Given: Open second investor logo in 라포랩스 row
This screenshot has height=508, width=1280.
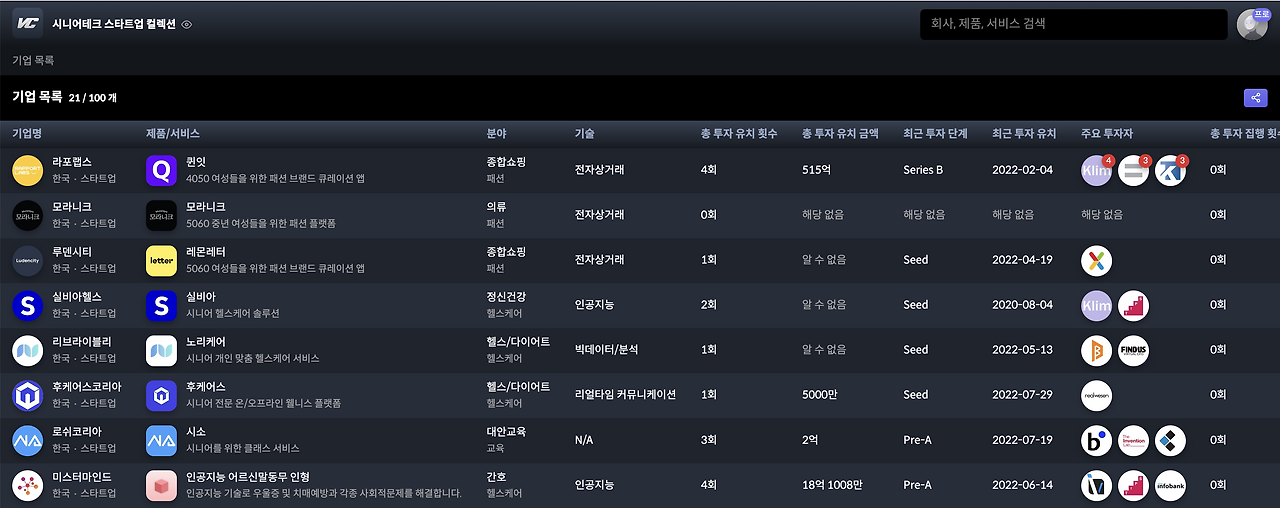Looking at the screenshot, I should (x=1134, y=171).
